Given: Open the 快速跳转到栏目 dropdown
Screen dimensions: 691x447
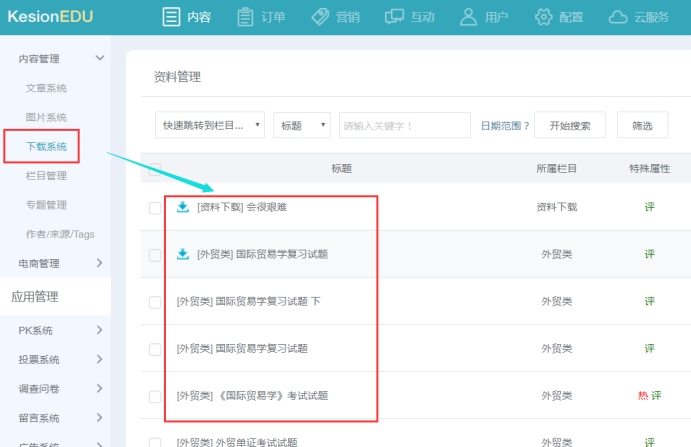Looking at the screenshot, I should (210, 125).
